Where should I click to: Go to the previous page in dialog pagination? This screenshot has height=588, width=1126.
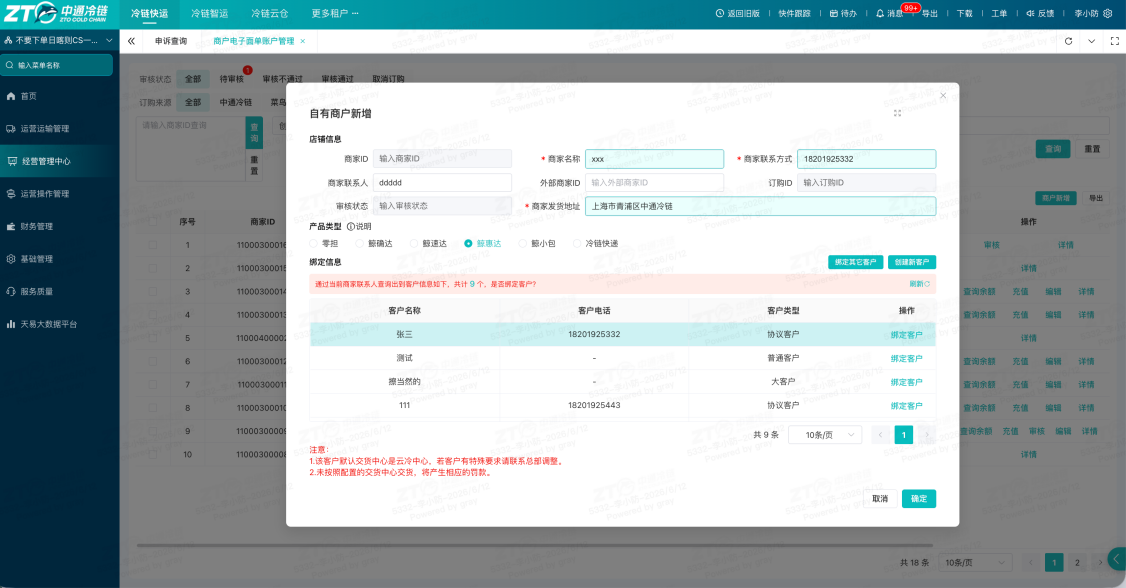[880, 434]
